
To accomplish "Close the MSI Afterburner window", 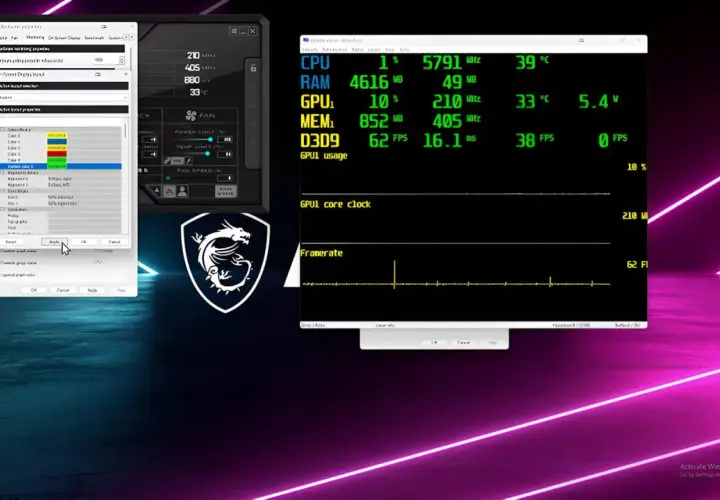I will tap(253, 31).
